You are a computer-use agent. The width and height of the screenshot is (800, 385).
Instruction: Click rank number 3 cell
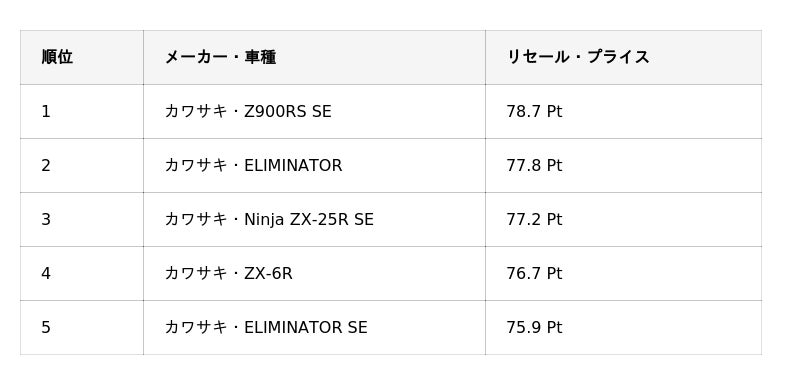point(82,219)
